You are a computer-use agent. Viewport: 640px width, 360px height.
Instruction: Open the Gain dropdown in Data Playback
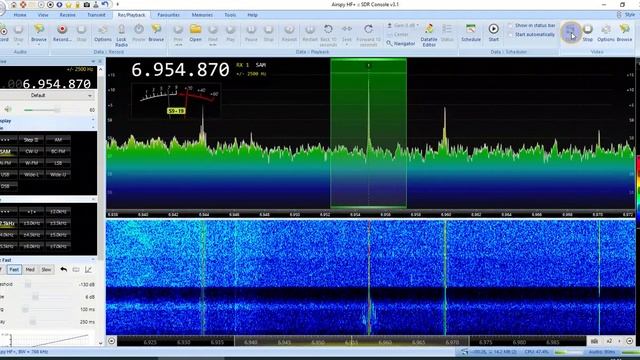coord(403,25)
